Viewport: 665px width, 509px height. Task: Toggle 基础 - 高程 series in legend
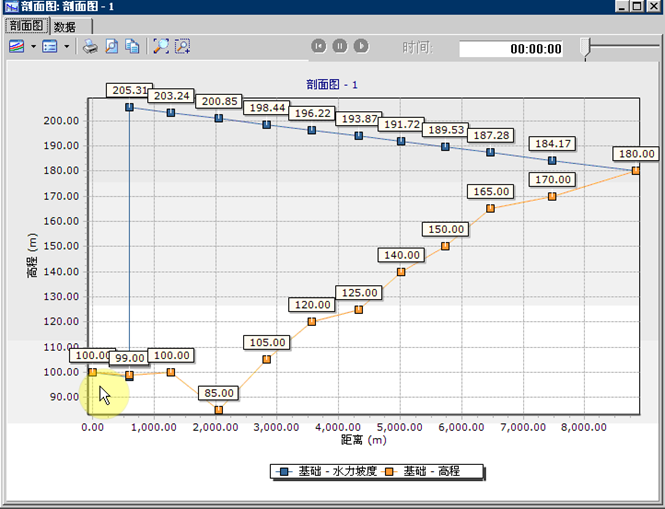coord(425,471)
